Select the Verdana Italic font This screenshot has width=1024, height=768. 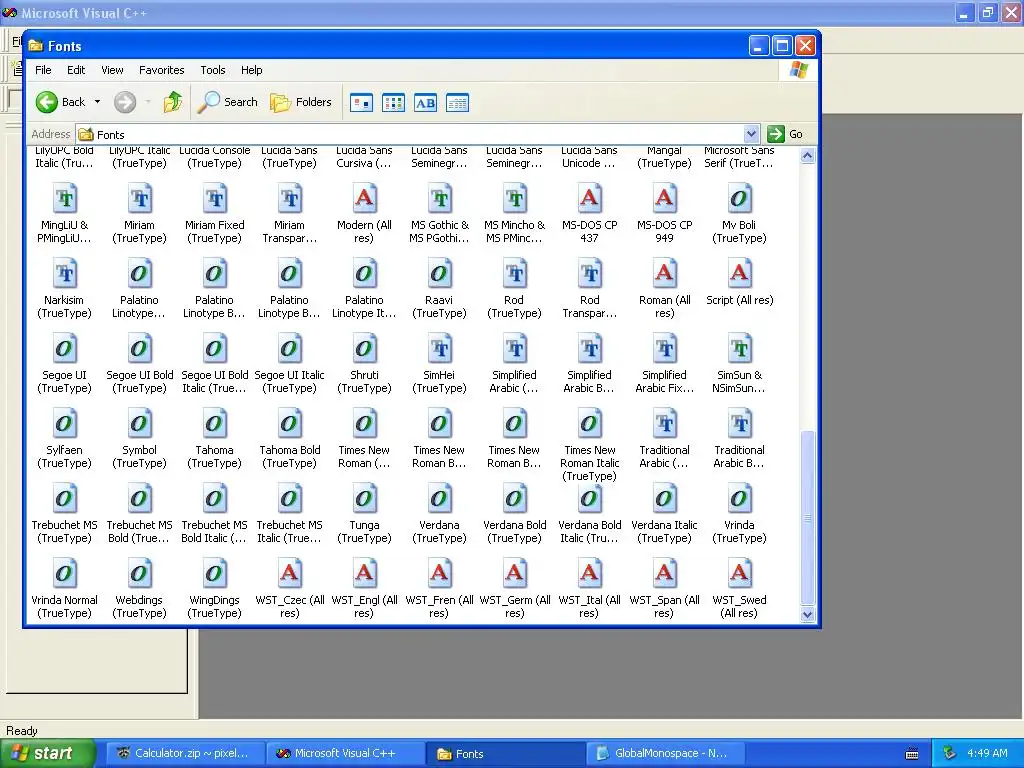click(664, 515)
